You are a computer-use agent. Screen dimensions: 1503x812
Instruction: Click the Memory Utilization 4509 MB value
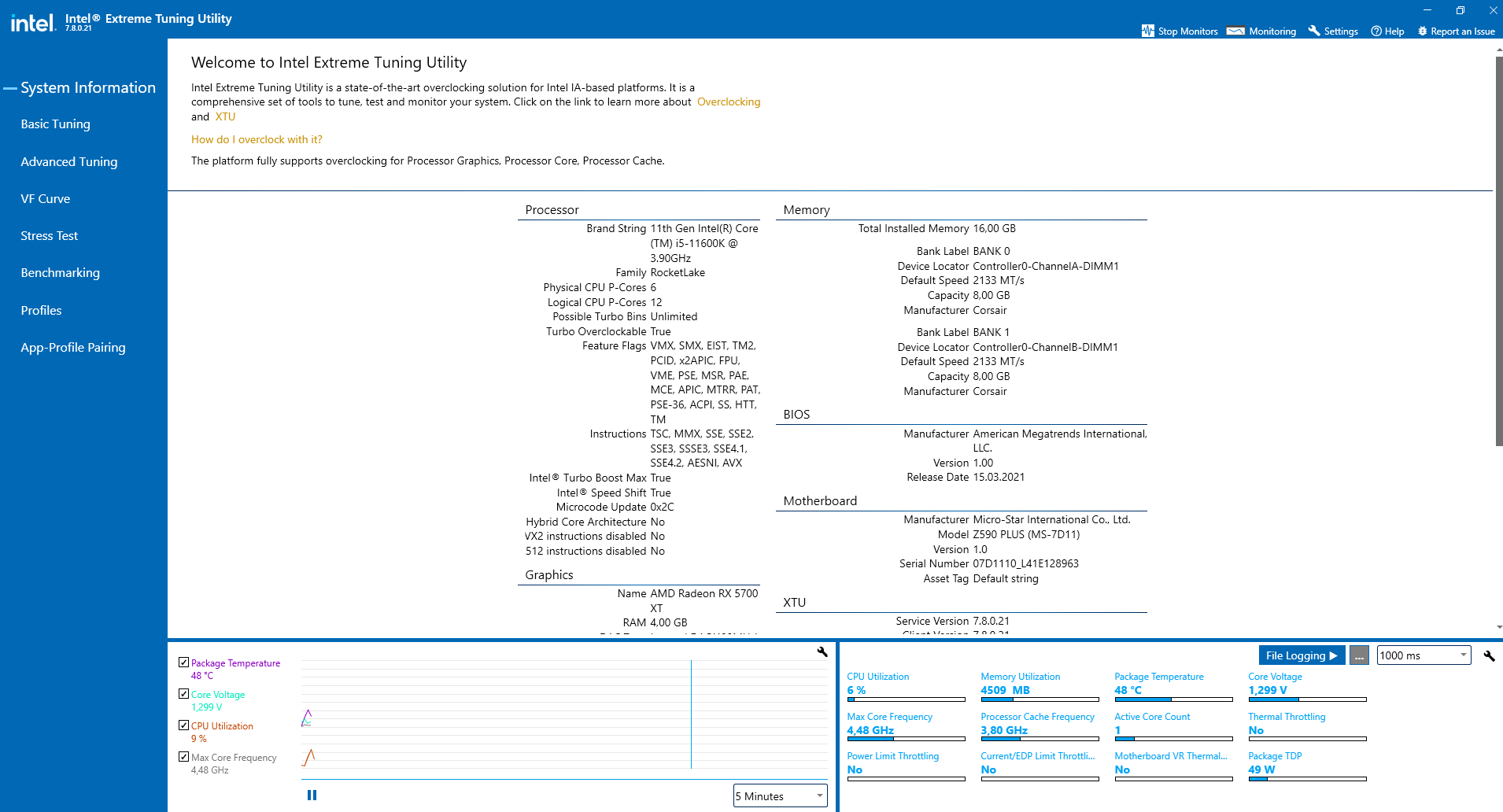[1005, 690]
